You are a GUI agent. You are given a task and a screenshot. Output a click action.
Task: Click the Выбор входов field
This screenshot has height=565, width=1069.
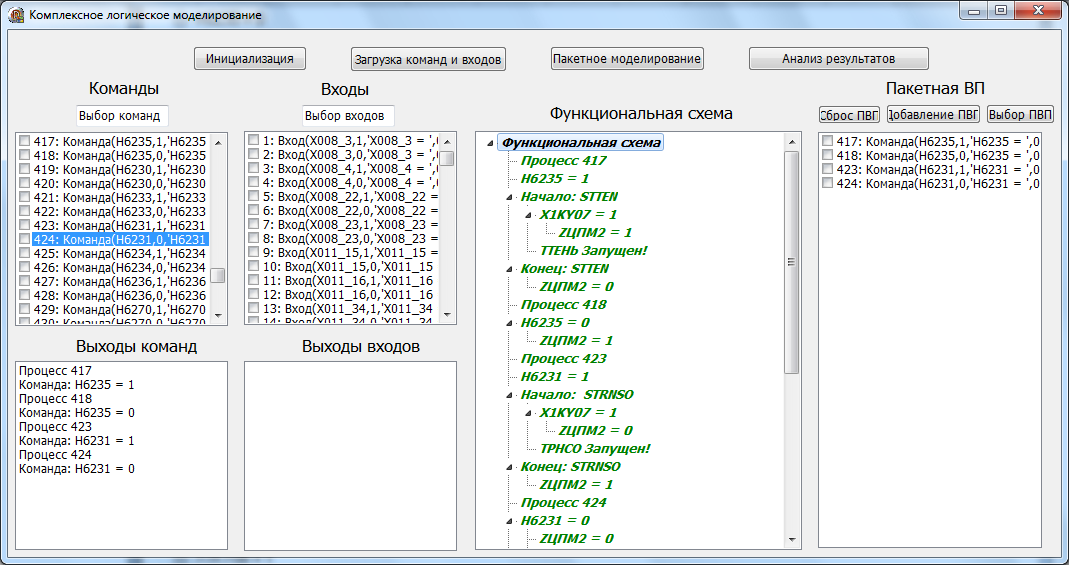[348, 115]
